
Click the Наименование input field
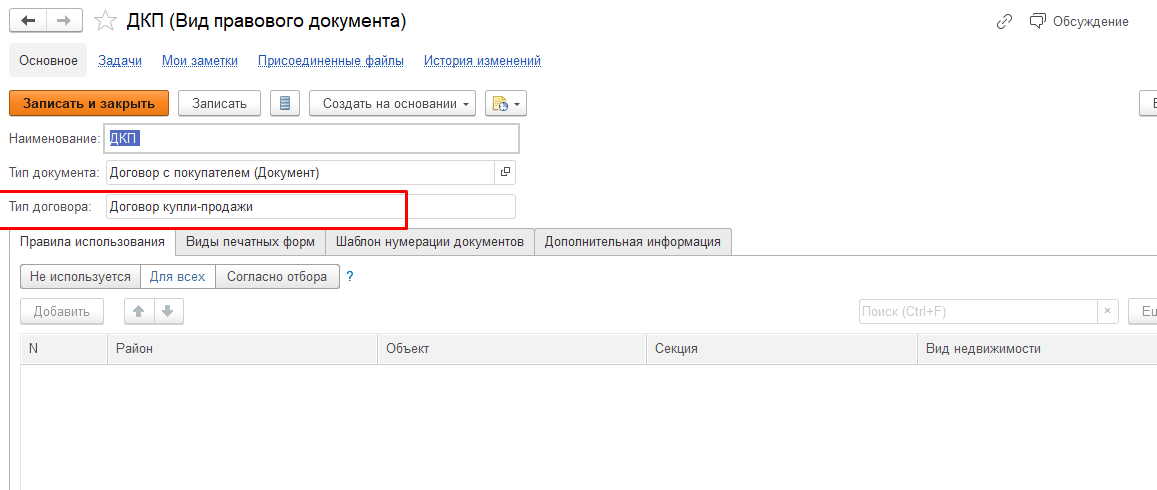pyautogui.click(x=312, y=138)
